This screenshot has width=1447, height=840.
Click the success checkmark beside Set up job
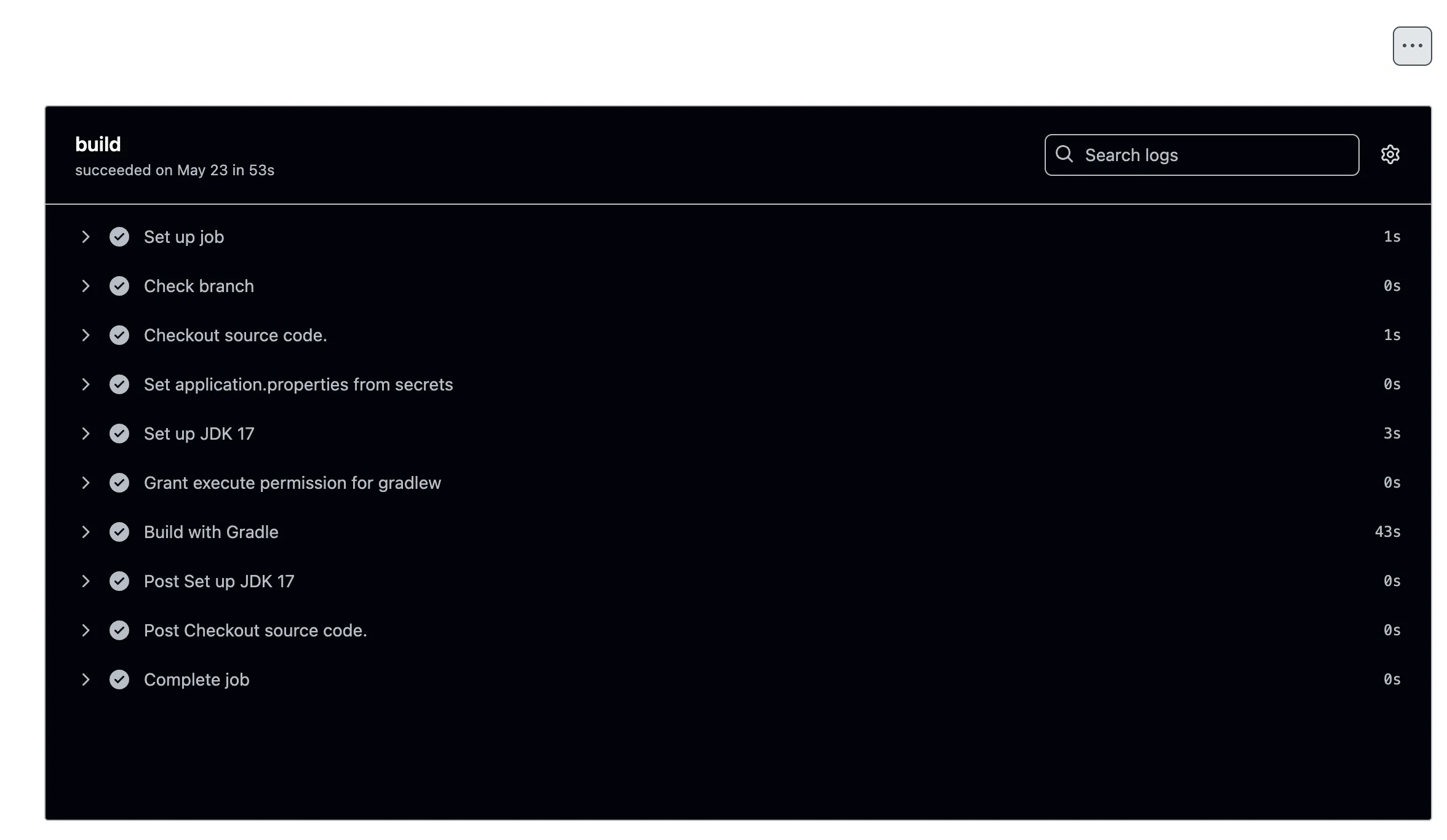click(x=119, y=237)
